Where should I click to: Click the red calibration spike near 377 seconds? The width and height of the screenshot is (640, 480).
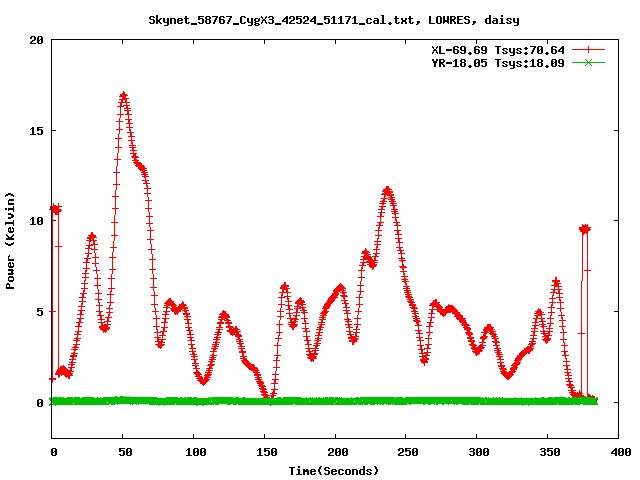tap(585, 229)
